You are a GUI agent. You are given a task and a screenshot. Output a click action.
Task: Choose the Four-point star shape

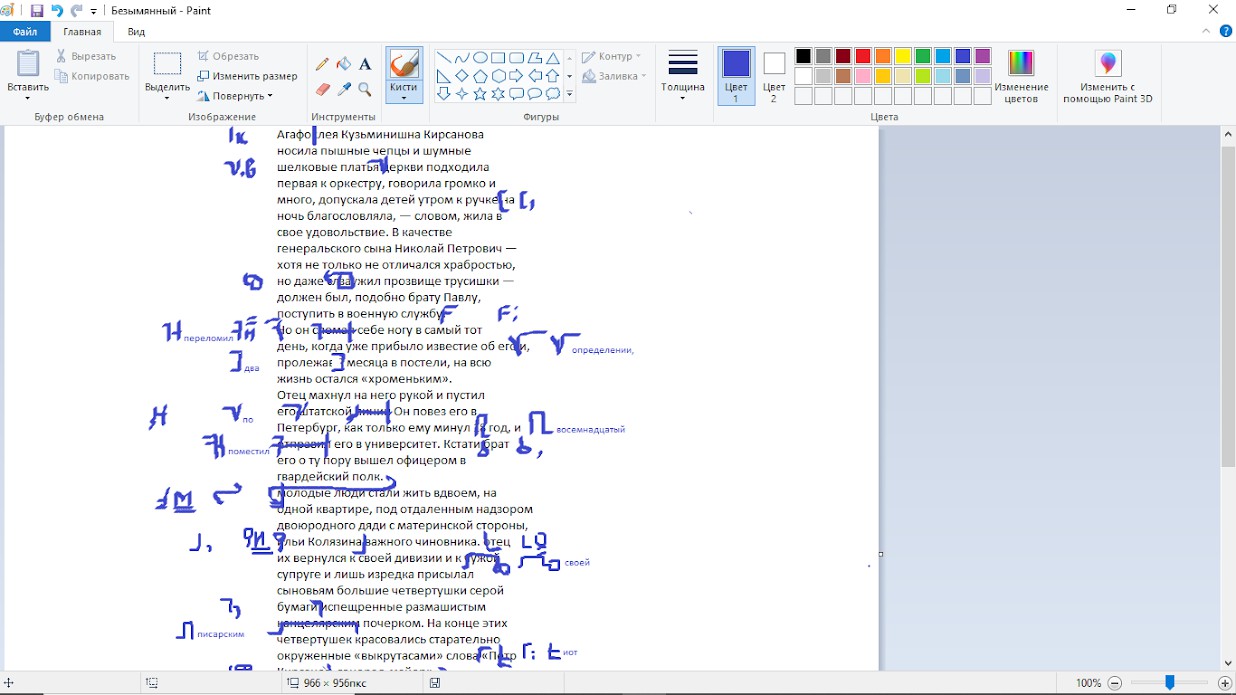tap(462, 94)
